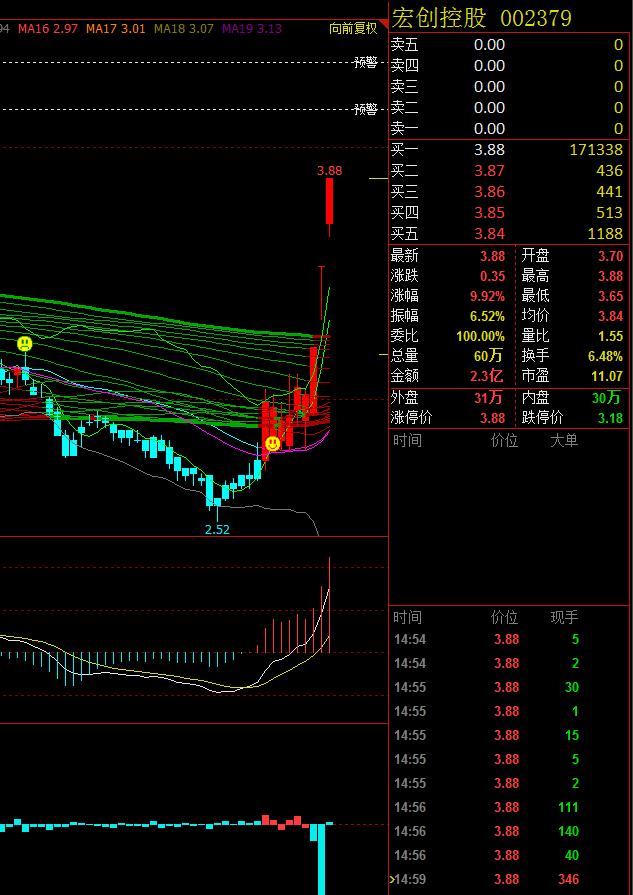The height and width of the screenshot is (895, 633).
Task: Click the upper 预警 alert line label
Action: click(x=365, y=62)
